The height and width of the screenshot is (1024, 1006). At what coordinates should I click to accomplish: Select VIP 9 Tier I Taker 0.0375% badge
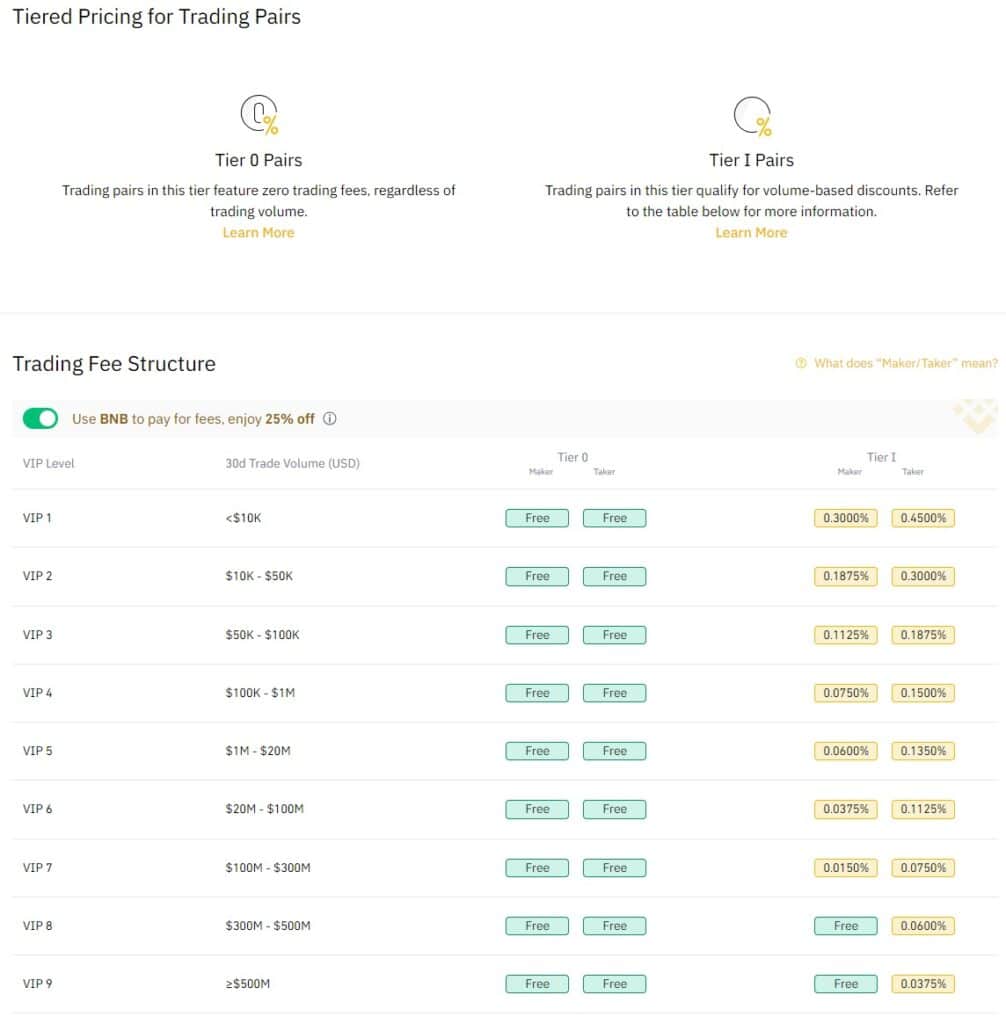(922, 983)
